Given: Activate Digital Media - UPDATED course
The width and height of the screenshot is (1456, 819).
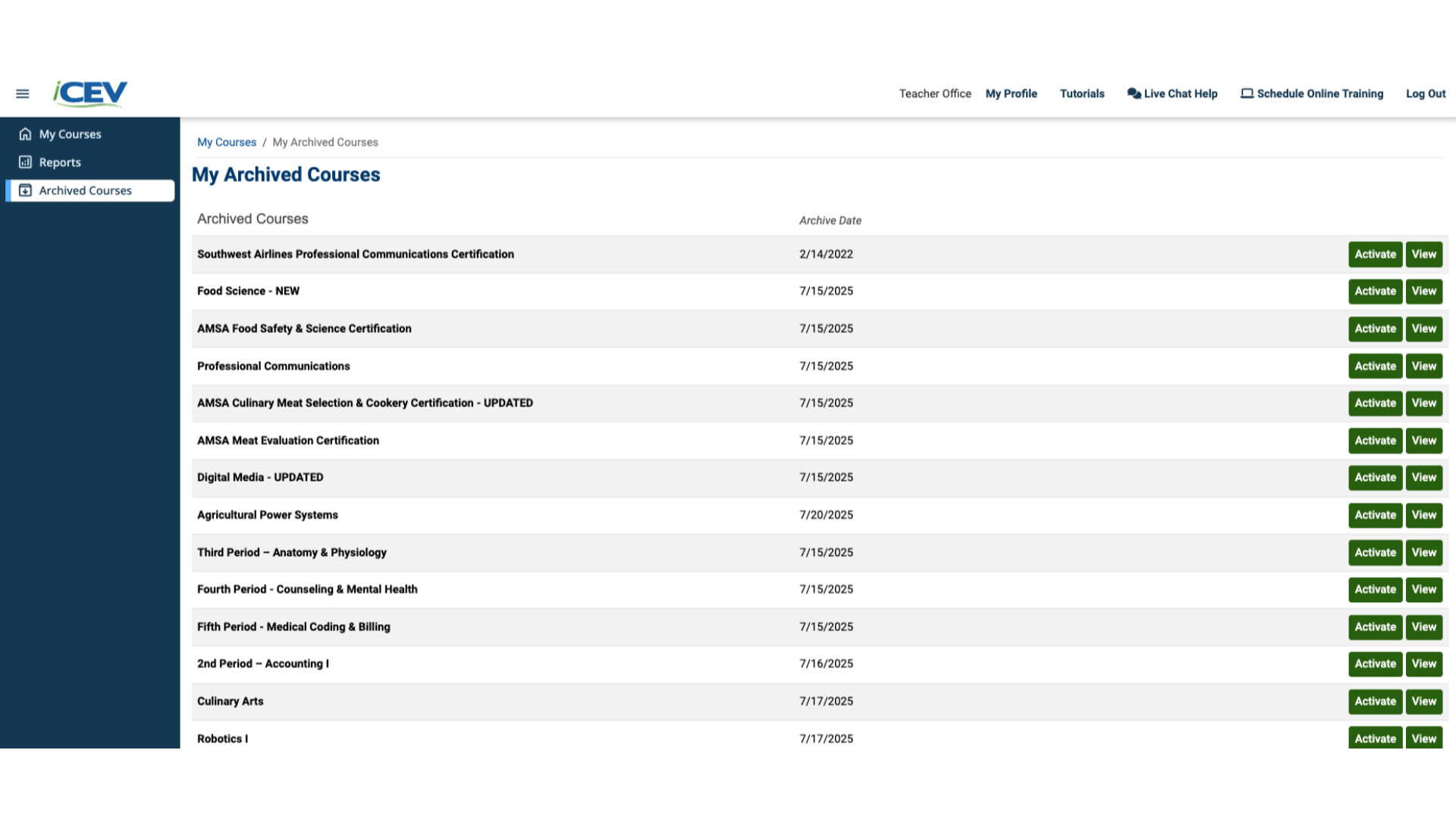Looking at the screenshot, I should tap(1375, 478).
